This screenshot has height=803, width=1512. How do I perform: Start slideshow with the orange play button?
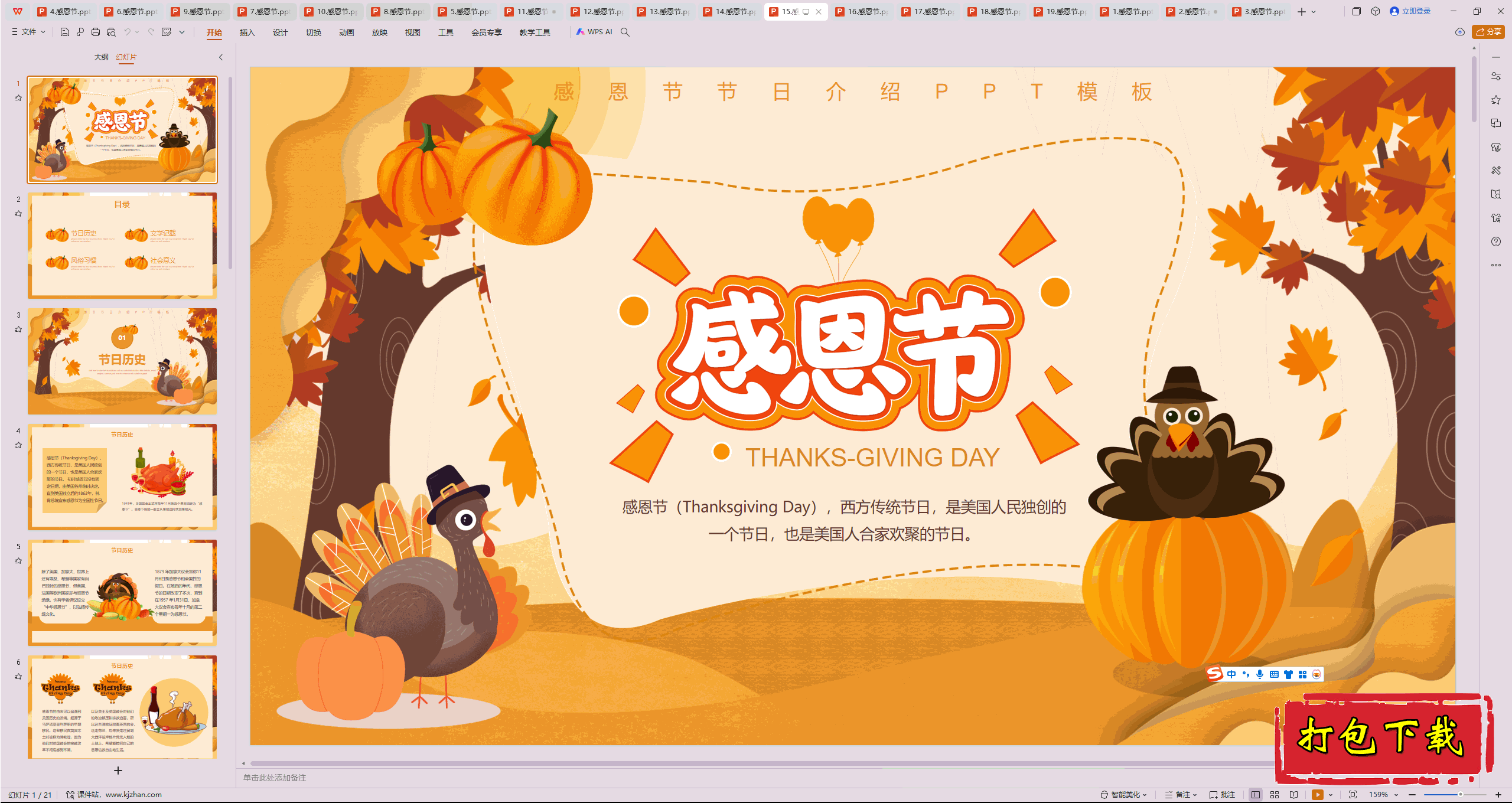(x=1318, y=795)
